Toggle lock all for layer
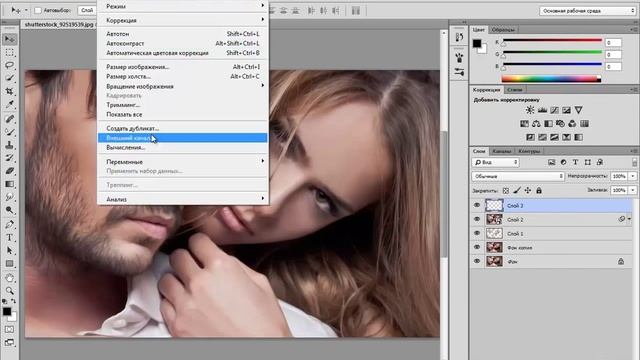The width and height of the screenshot is (640, 360). [x=539, y=191]
